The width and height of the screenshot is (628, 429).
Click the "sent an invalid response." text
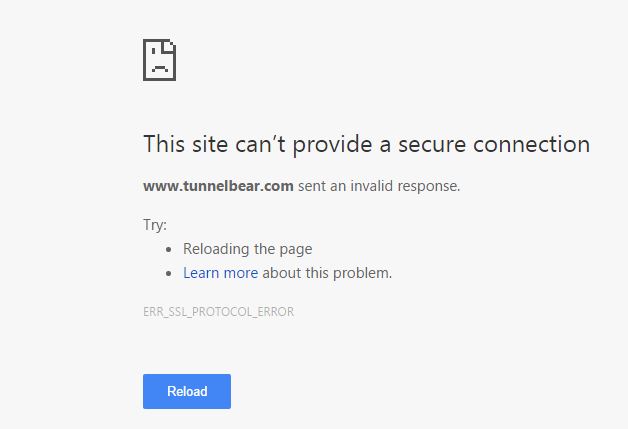click(x=379, y=185)
